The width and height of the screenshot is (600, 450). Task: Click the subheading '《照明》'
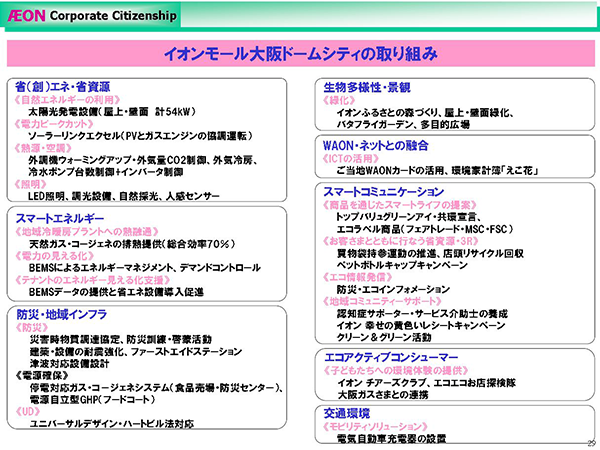coord(30,184)
